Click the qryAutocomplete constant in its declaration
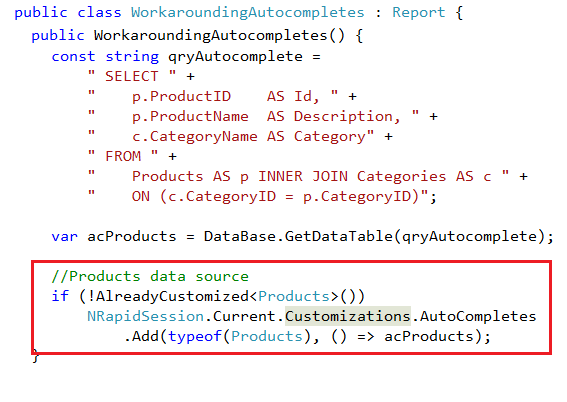The width and height of the screenshot is (567, 402). coord(235,57)
